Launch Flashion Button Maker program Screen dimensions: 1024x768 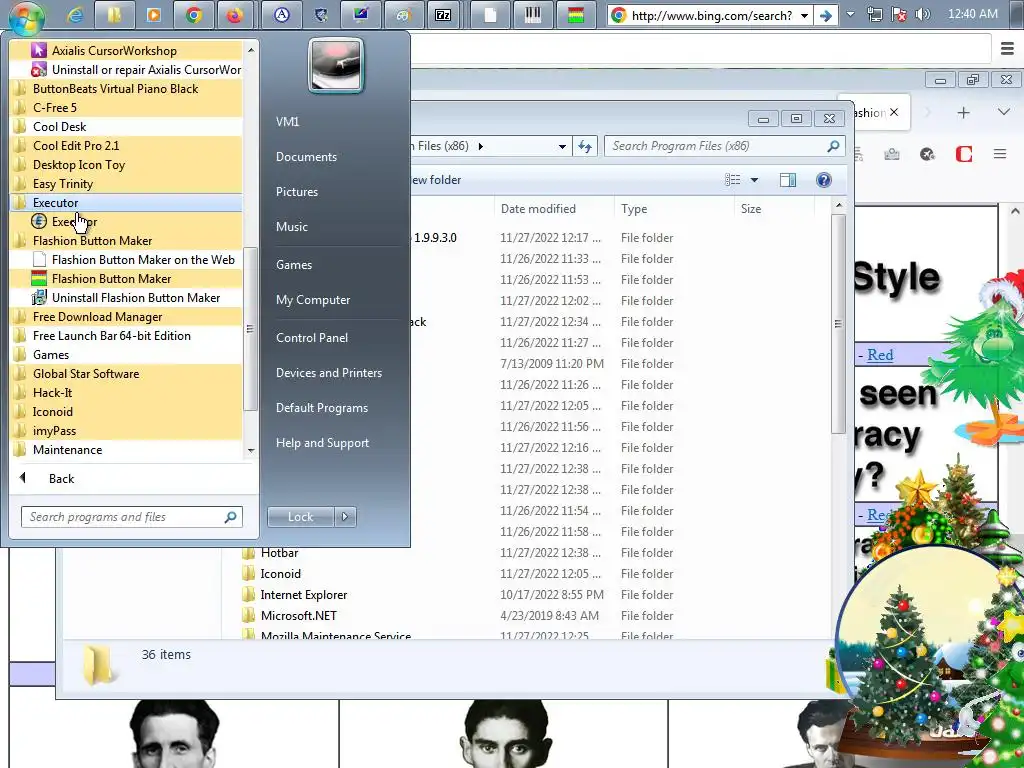point(126,278)
